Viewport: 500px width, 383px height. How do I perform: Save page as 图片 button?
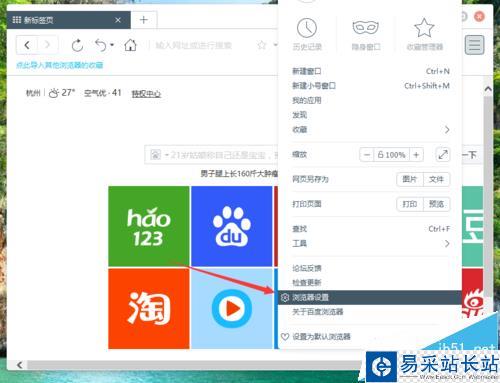(410, 179)
